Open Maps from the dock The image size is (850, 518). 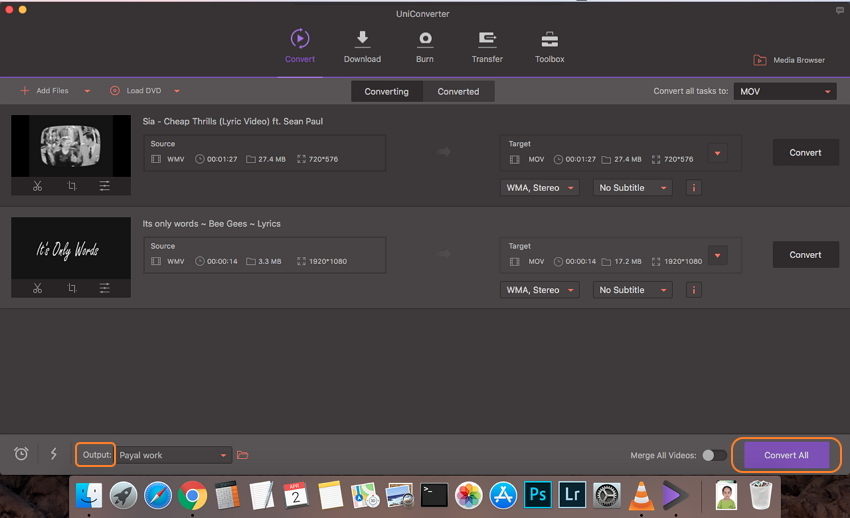[365, 495]
